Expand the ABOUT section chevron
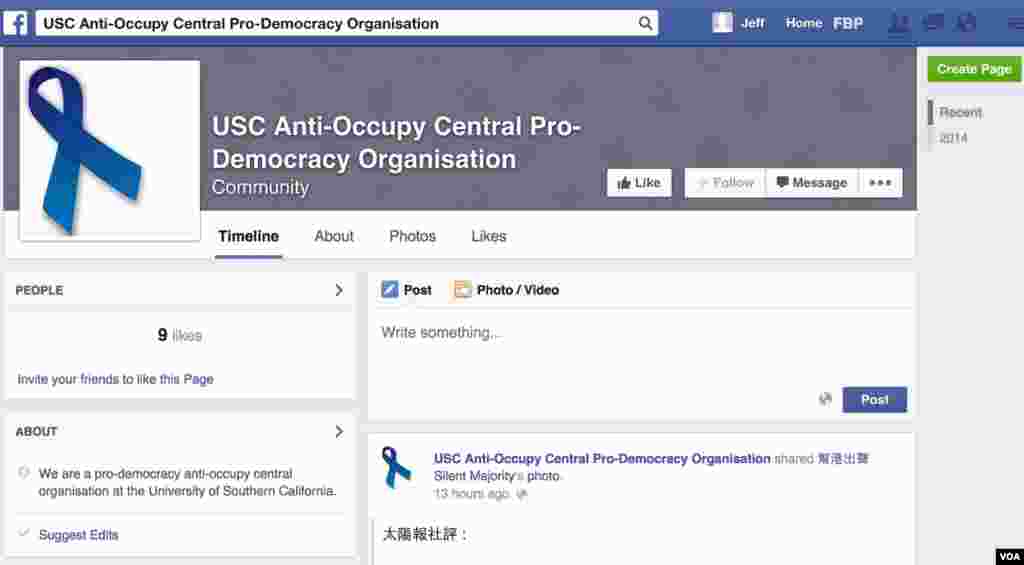This screenshot has width=1024, height=565. (x=339, y=432)
